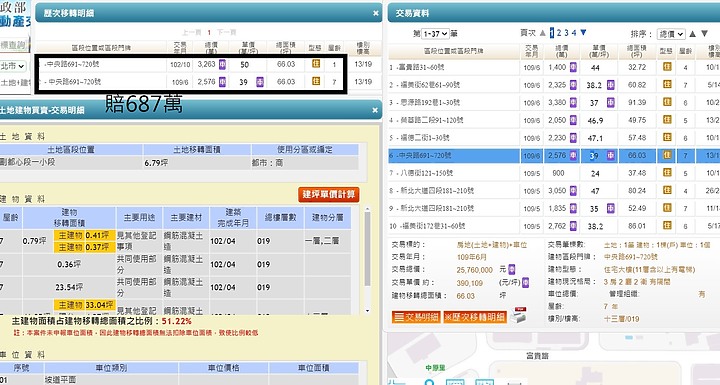Sort ascending with the up triangle beside 總價 dropdown

(693, 34)
